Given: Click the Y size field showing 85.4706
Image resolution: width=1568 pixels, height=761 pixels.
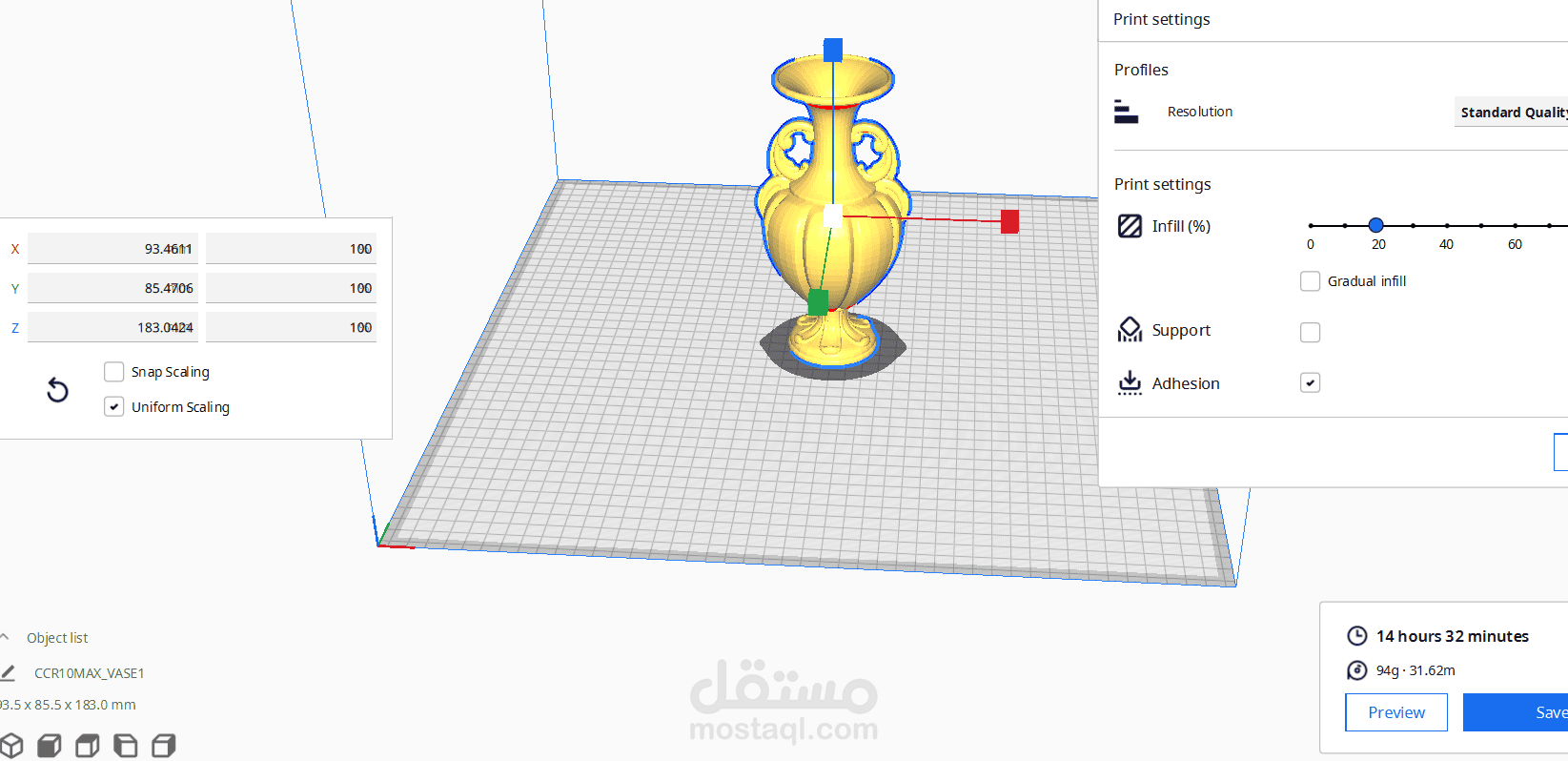Looking at the screenshot, I should pos(112,287).
